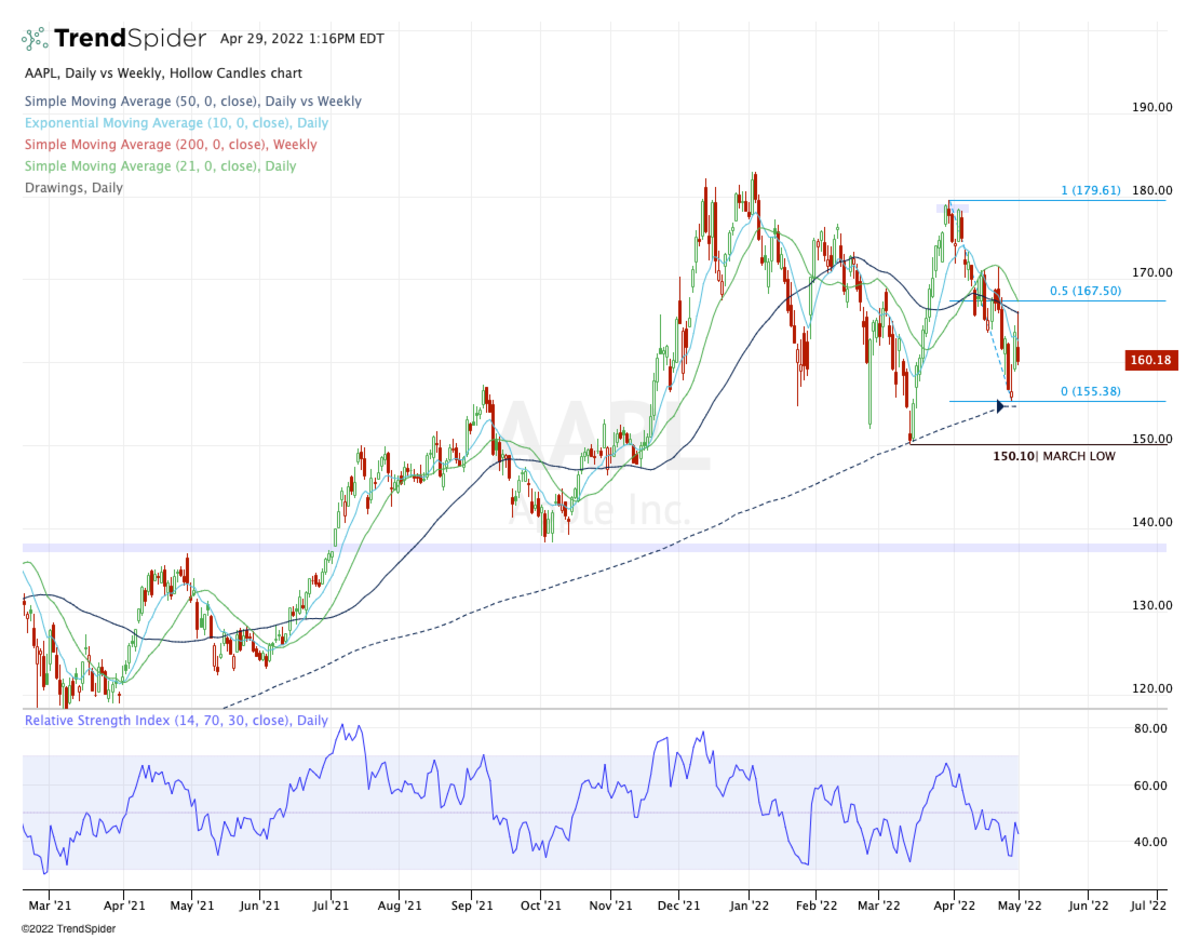Click the Oct '21 date axis label
The height and width of the screenshot is (939, 1200).
[x=540, y=906]
